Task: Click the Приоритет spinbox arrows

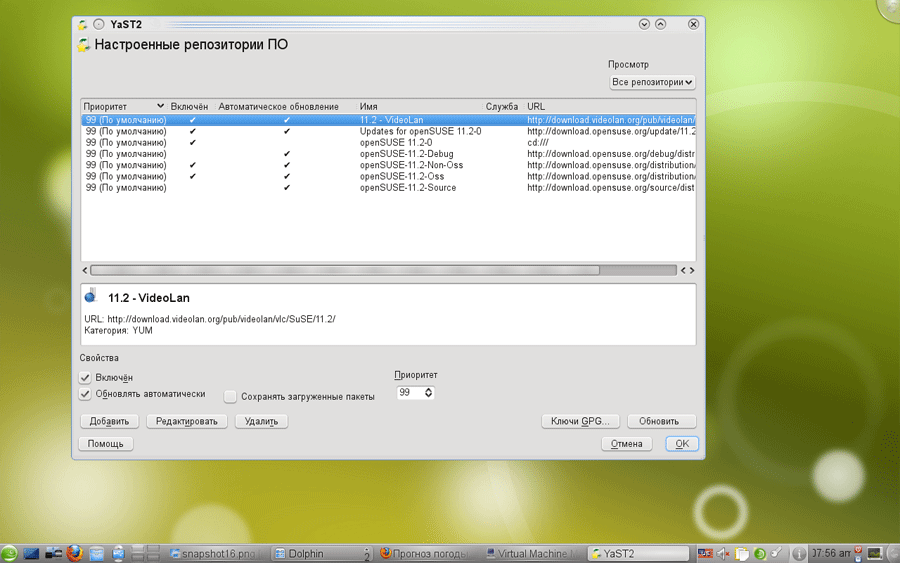Action: (x=428, y=393)
